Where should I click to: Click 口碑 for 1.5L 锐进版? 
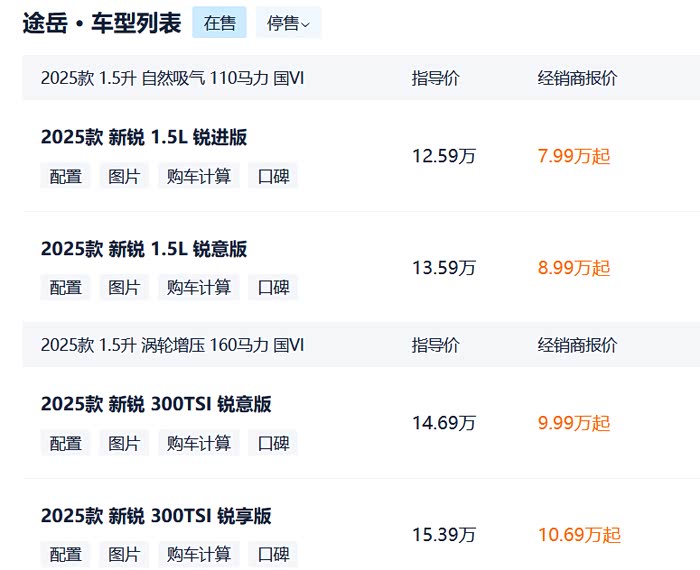pyautogui.click(x=273, y=176)
